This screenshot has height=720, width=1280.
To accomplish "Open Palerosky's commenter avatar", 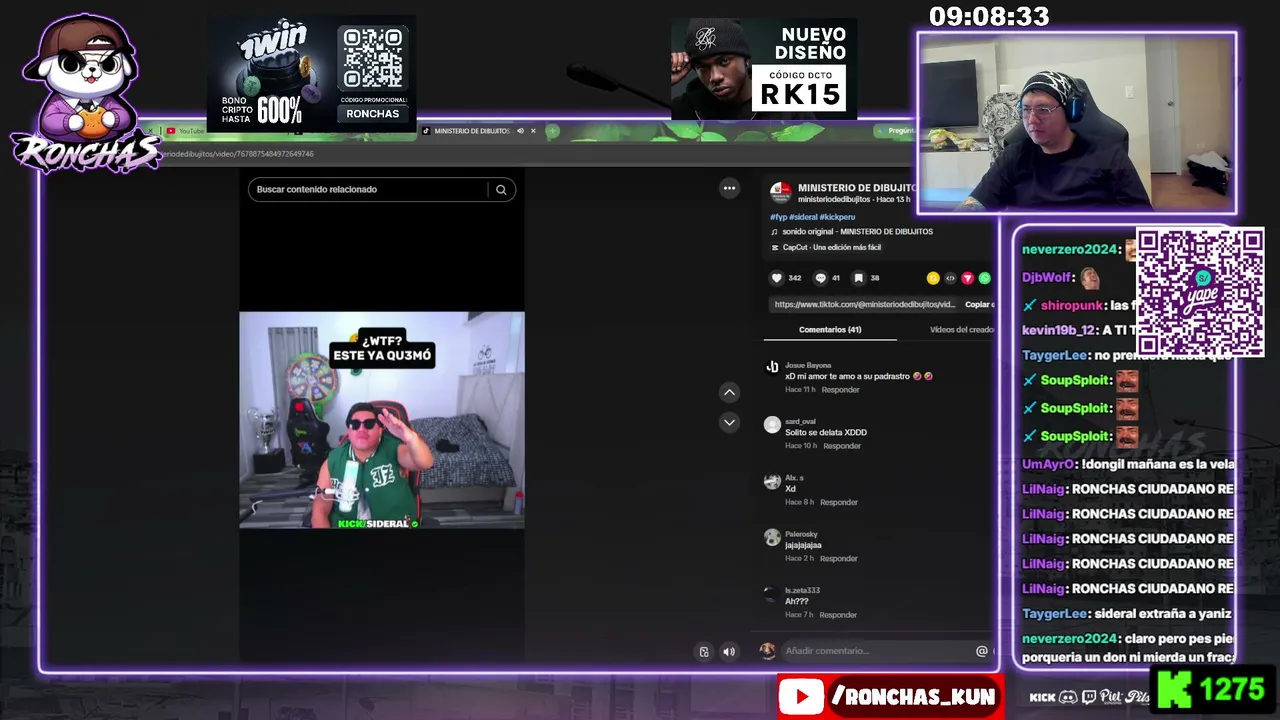I will click(x=772, y=538).
